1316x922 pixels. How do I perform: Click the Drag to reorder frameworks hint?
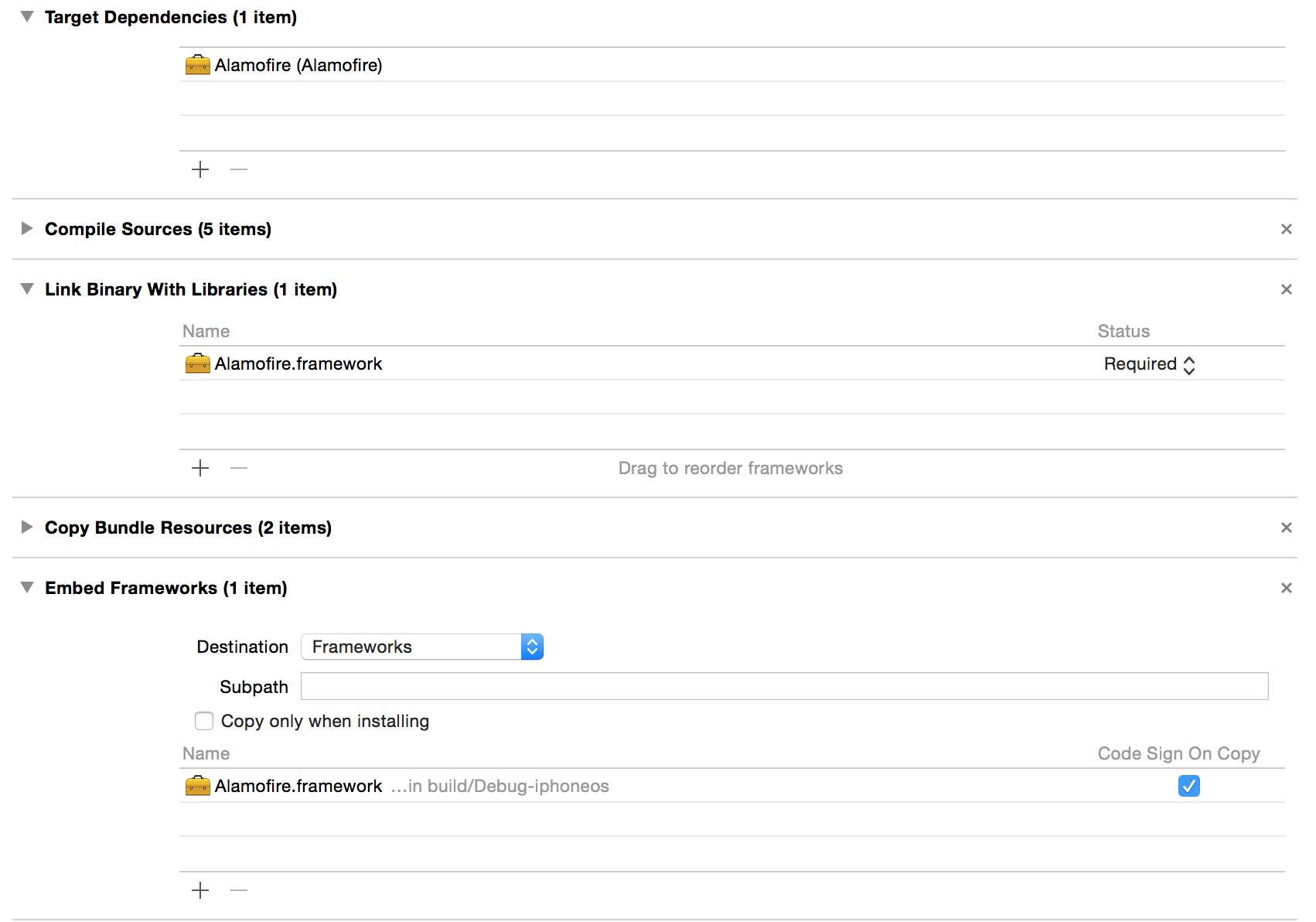click(x=731, y=468)
